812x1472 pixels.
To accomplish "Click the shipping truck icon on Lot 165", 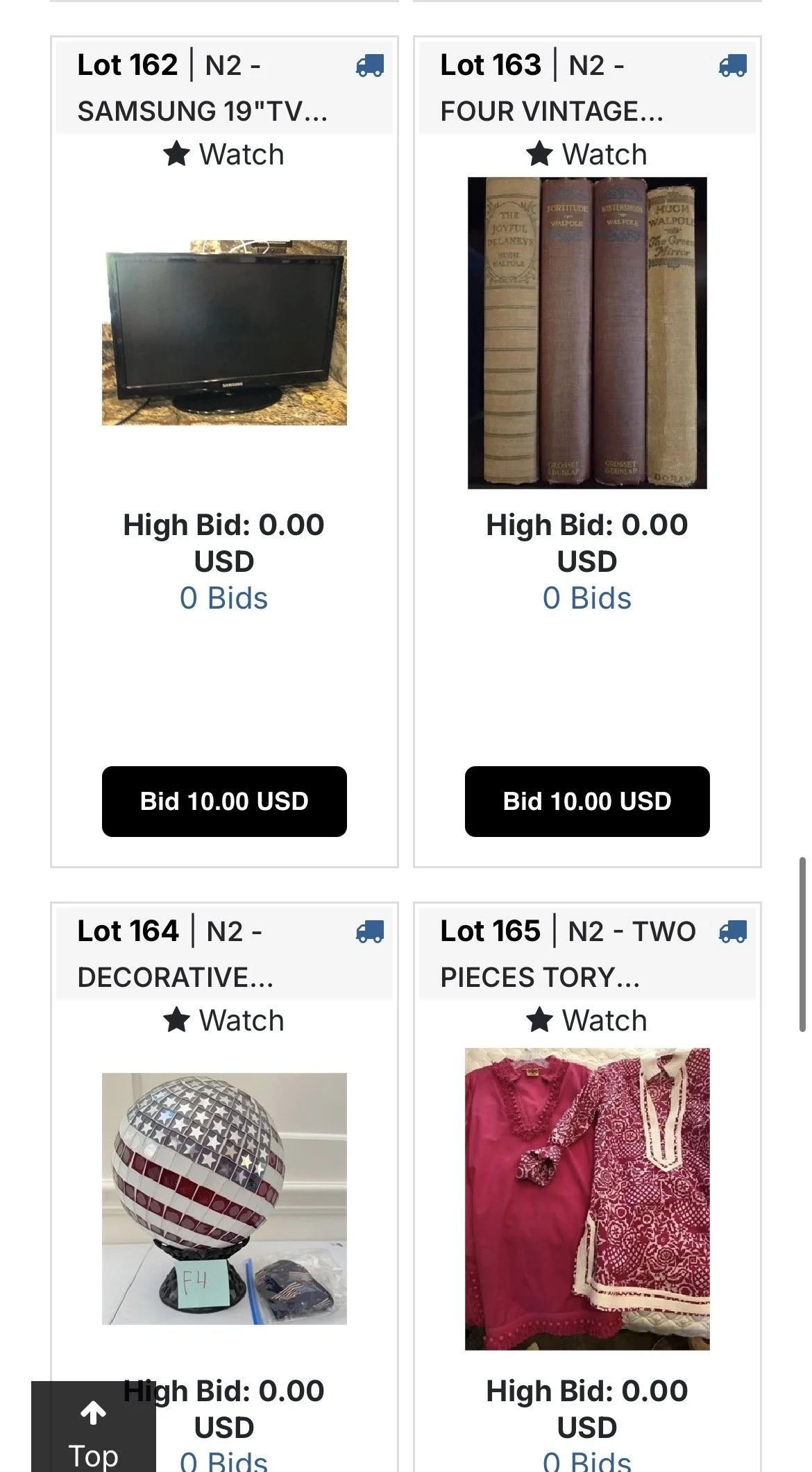I will (x=733, y=932).
